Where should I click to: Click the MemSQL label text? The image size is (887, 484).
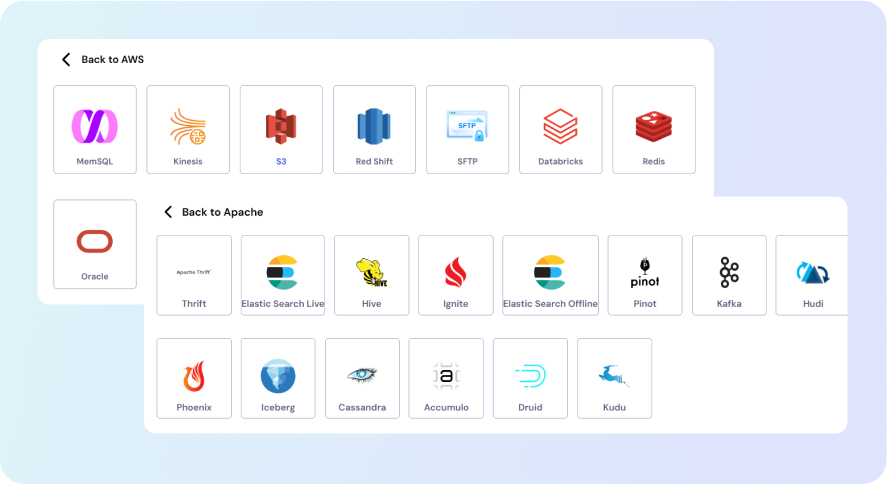click(94, 161)
